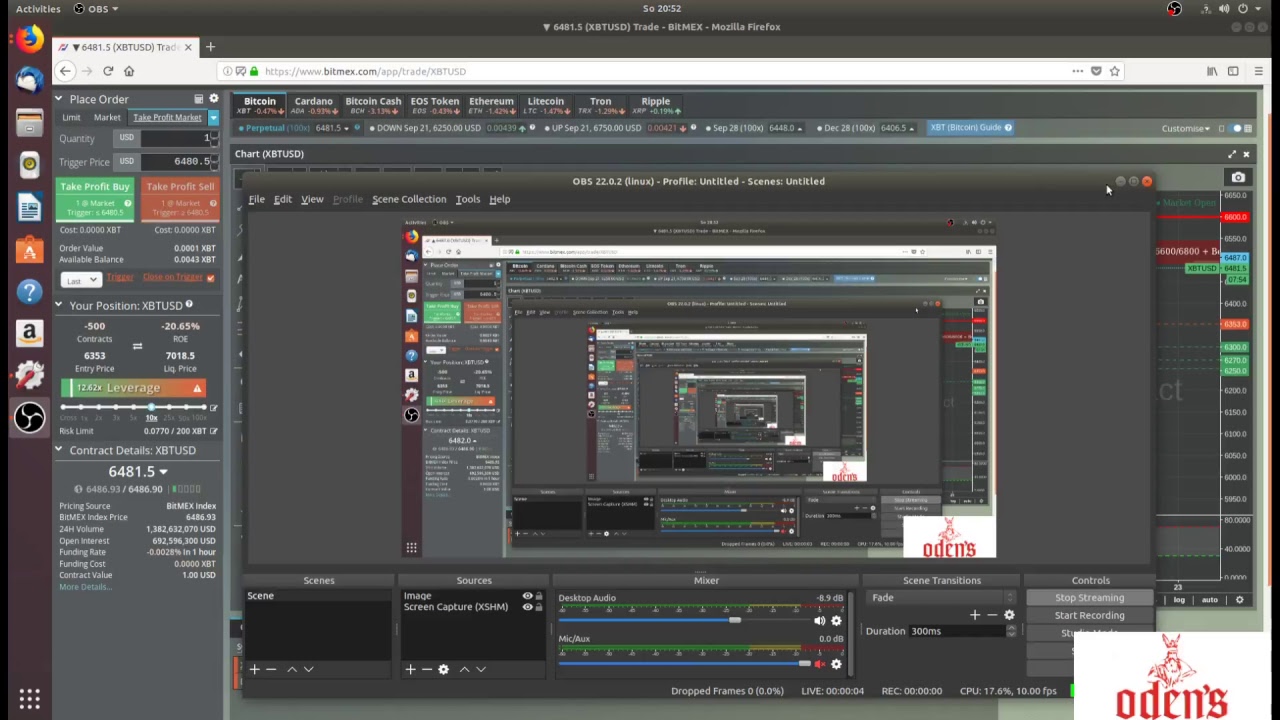Viewport: 1280px width, 720px height.
Task: Open the OBS Edit menu
Action: pyautogui.click(x=283, y=199)
